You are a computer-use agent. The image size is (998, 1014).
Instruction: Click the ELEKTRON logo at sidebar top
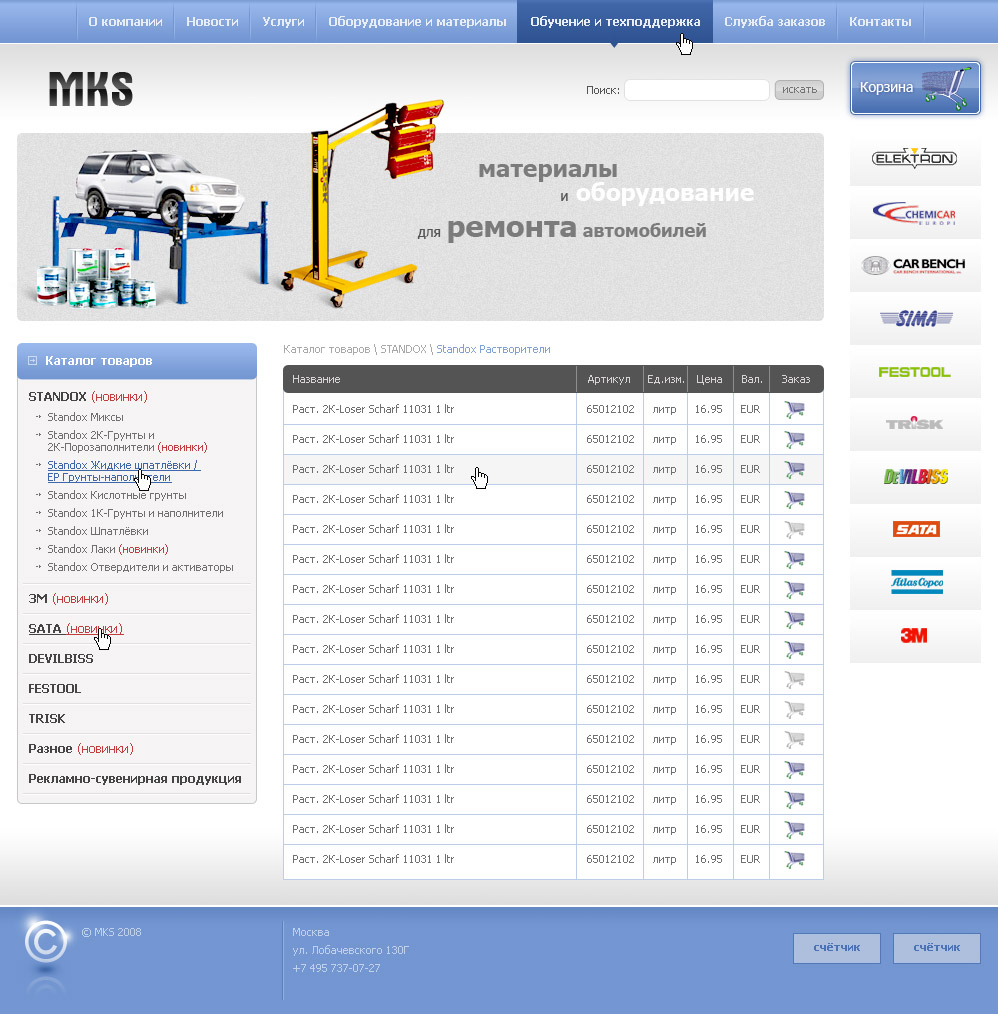coord(914,158)
